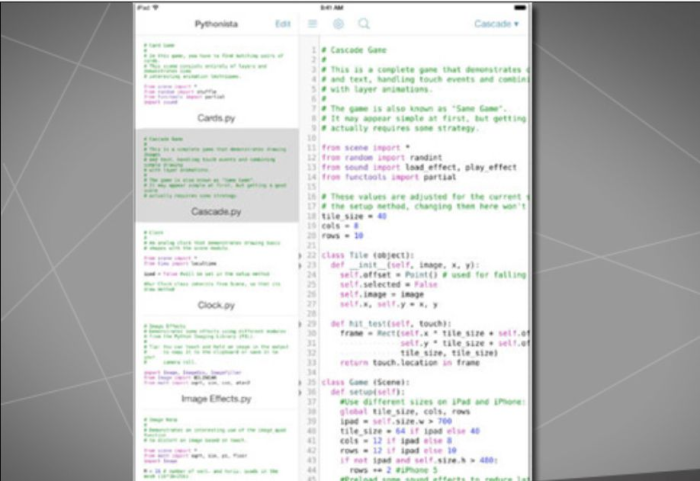Click the 'cols = 8' line

pos(340,226)
